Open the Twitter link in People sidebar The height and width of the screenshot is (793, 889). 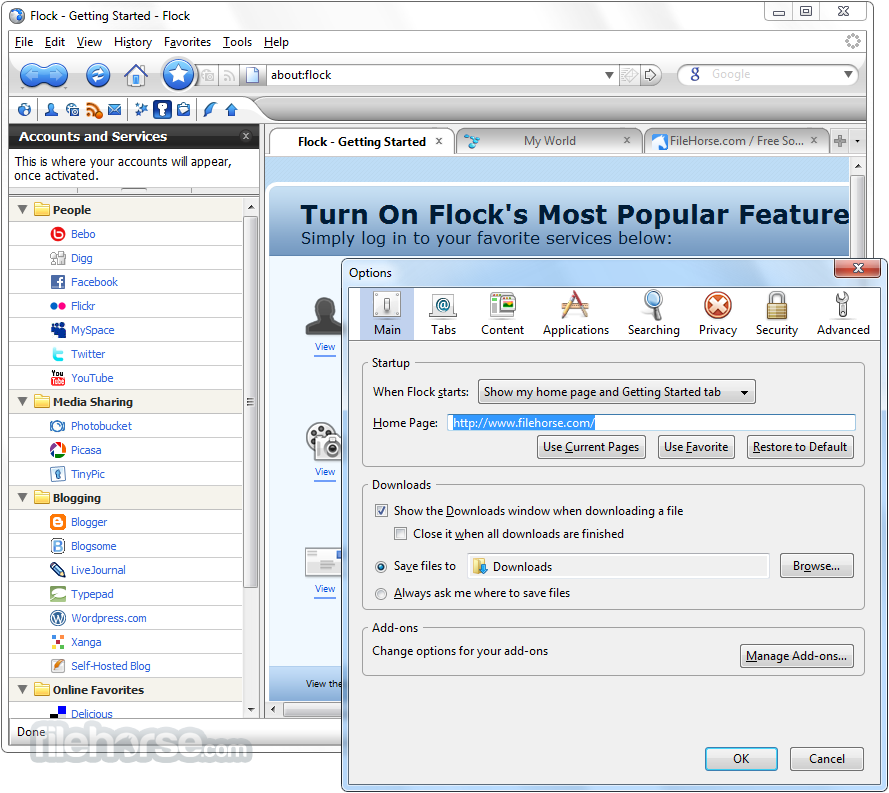point(88,353)
